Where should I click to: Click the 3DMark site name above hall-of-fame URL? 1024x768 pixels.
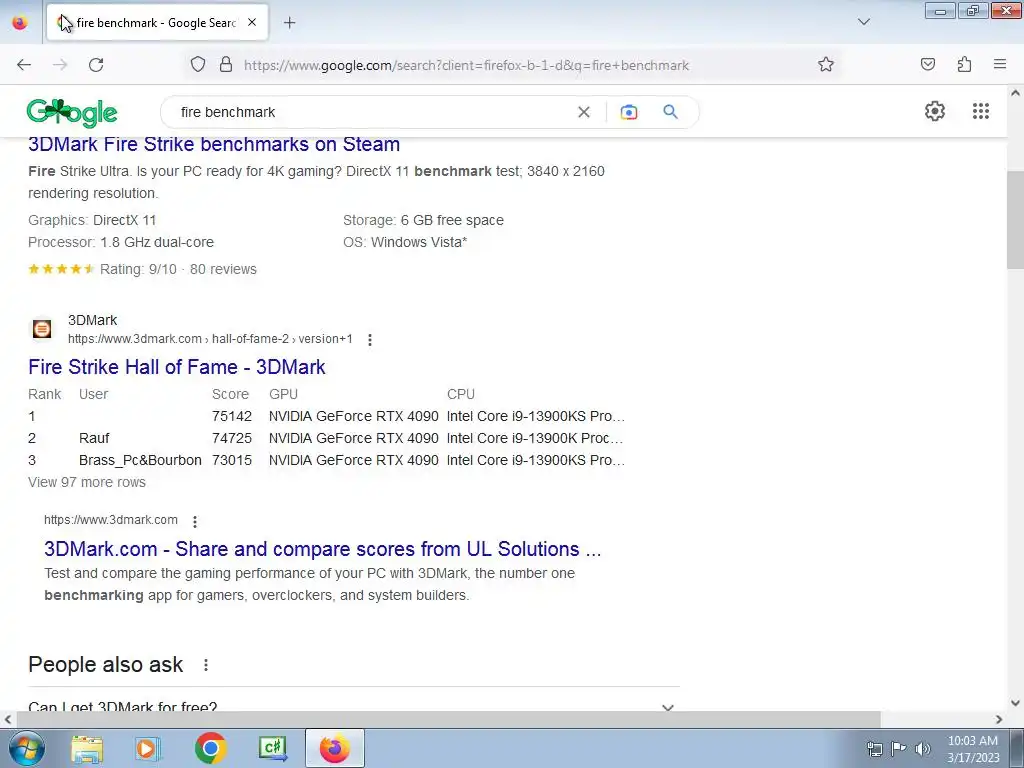tap(93, 321)
